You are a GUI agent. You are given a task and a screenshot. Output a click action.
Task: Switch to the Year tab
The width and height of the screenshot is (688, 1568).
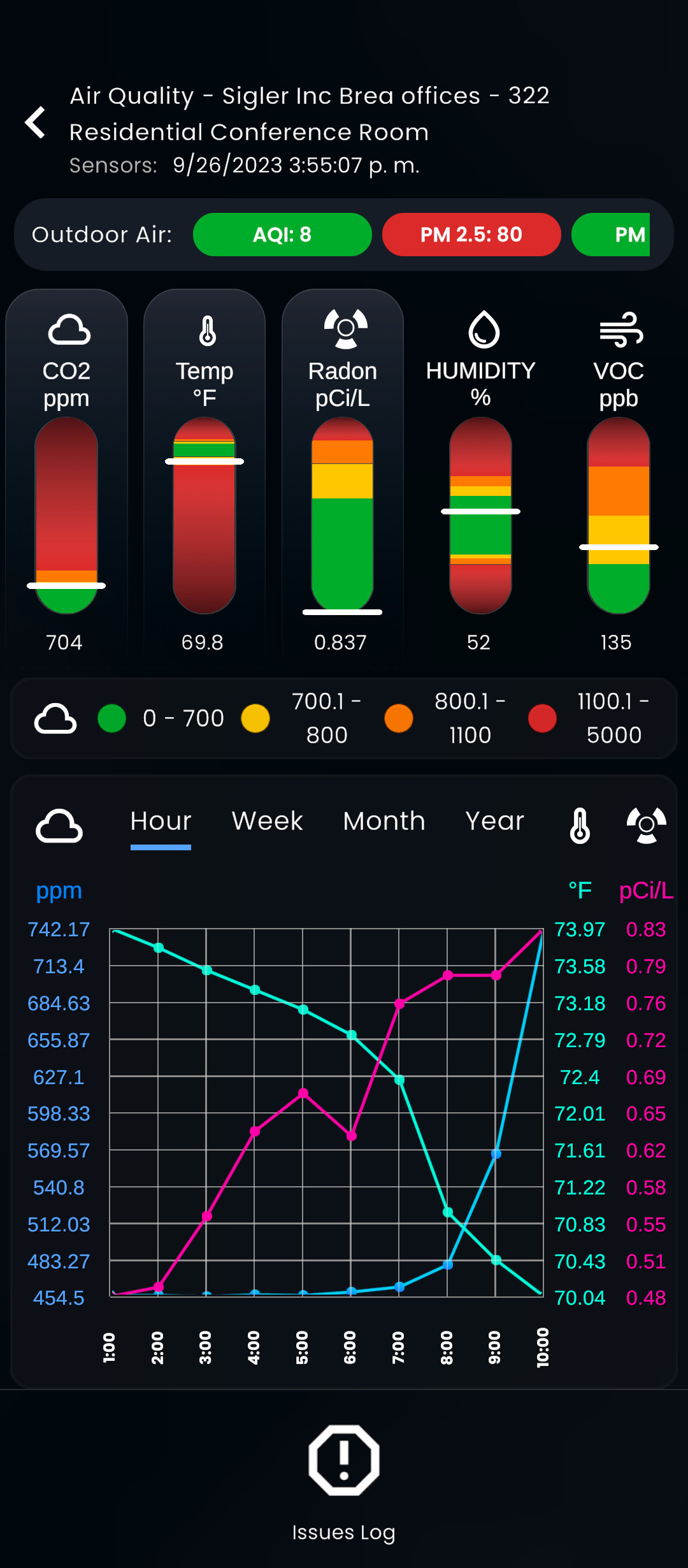(x=494, y=821)
